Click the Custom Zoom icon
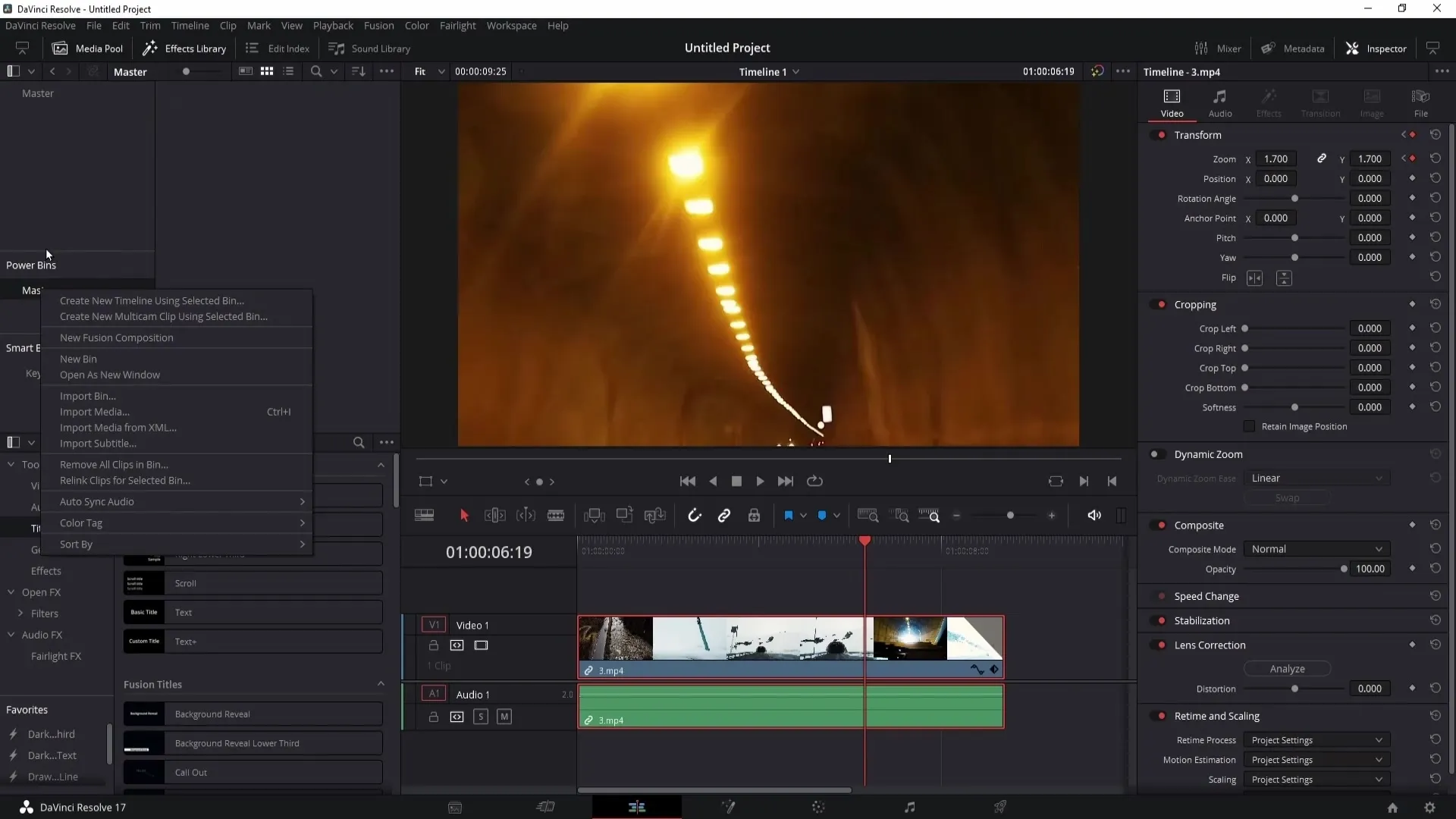This screenshot has width=1456, height=819. click(930, 516)
